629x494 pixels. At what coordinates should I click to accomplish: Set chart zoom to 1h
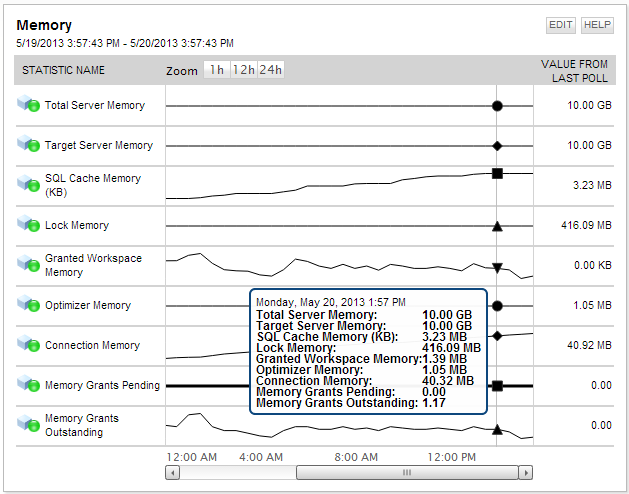coord(217,70)
